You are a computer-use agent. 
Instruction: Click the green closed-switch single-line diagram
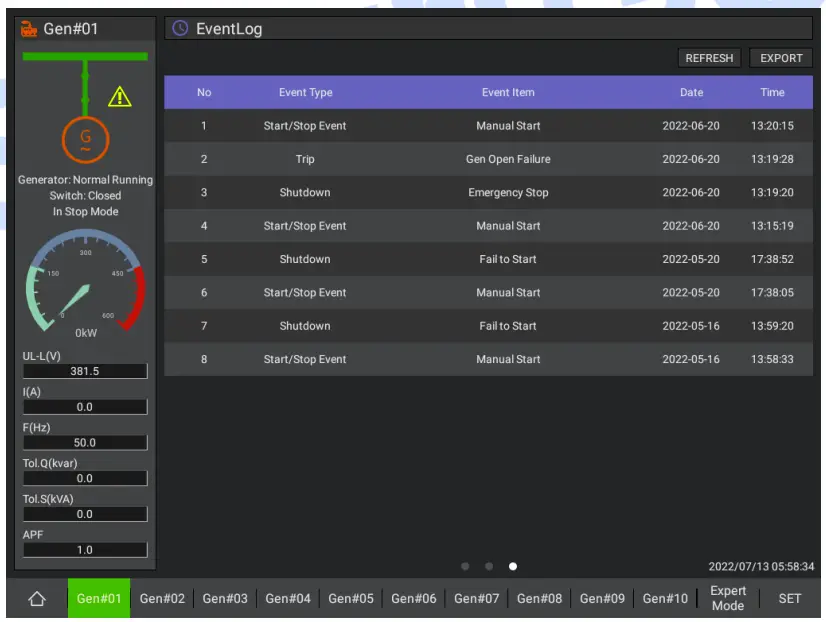click(84, 80)
